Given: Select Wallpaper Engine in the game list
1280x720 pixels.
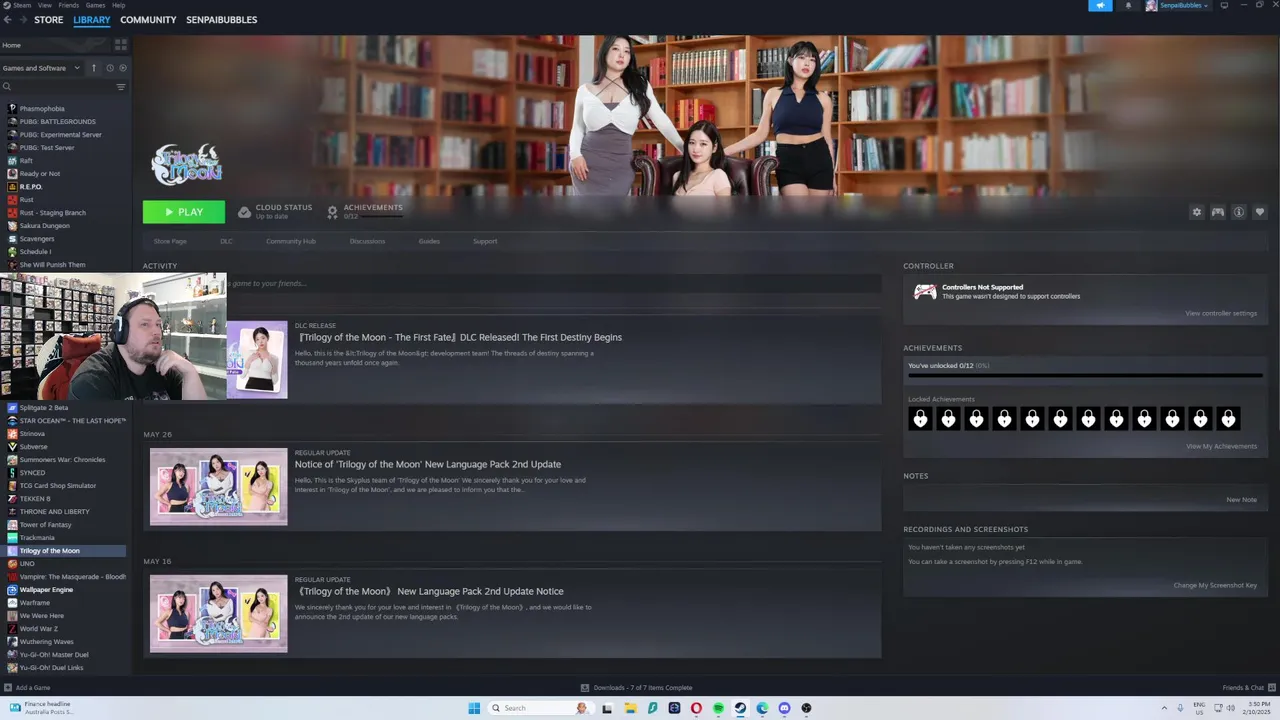Looking at the screenshot, I should pyautogui.click(x=46, y=590).
